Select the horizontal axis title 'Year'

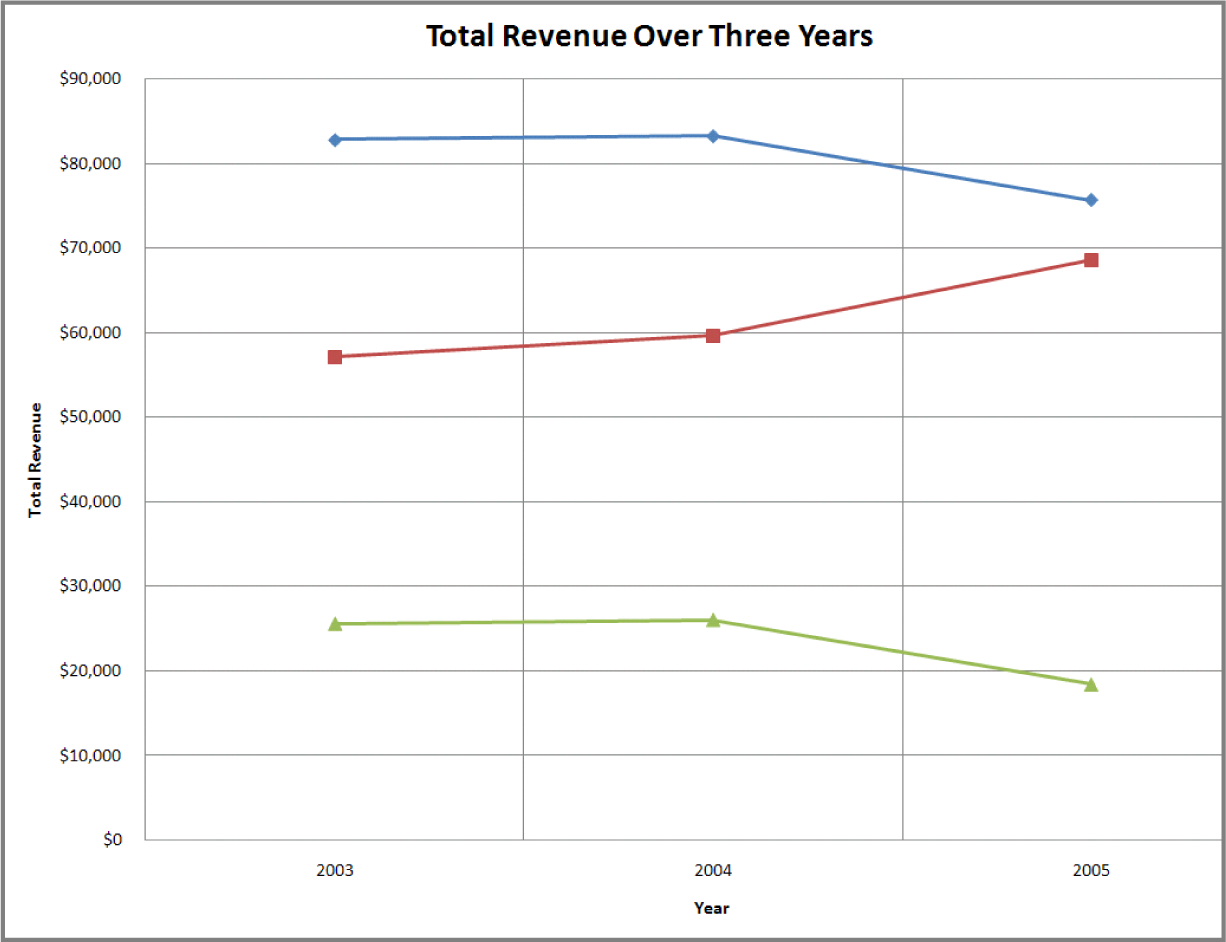(712, 908)
